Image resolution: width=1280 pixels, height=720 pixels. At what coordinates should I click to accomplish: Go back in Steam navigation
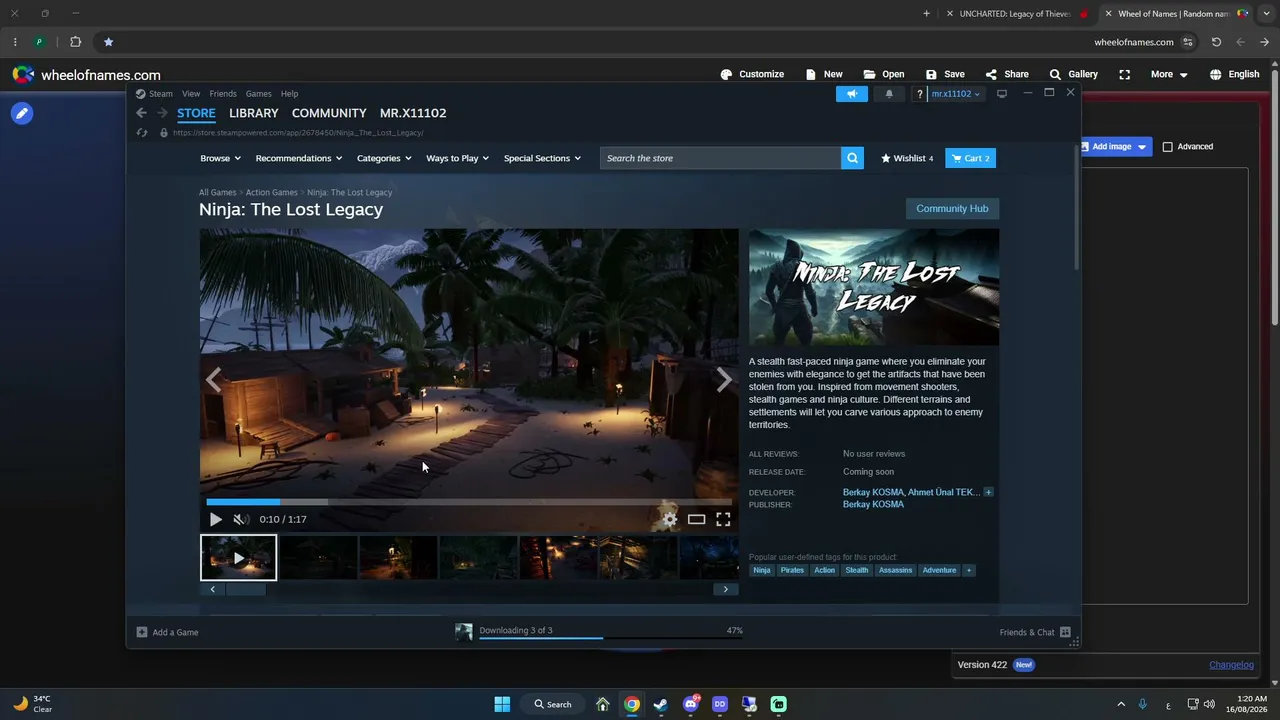[141, 113]
